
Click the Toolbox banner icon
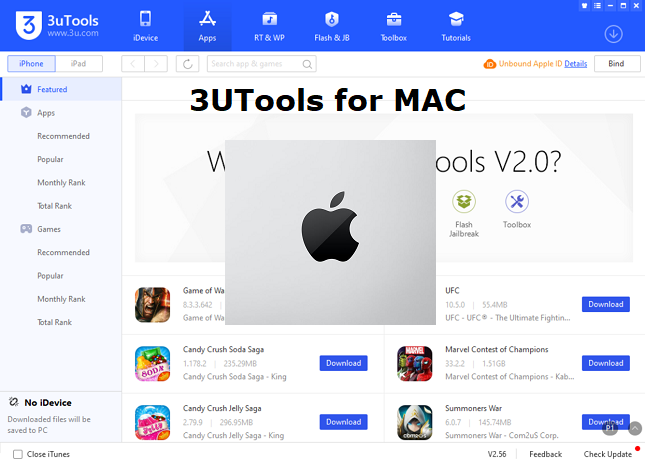coord(517,201)
